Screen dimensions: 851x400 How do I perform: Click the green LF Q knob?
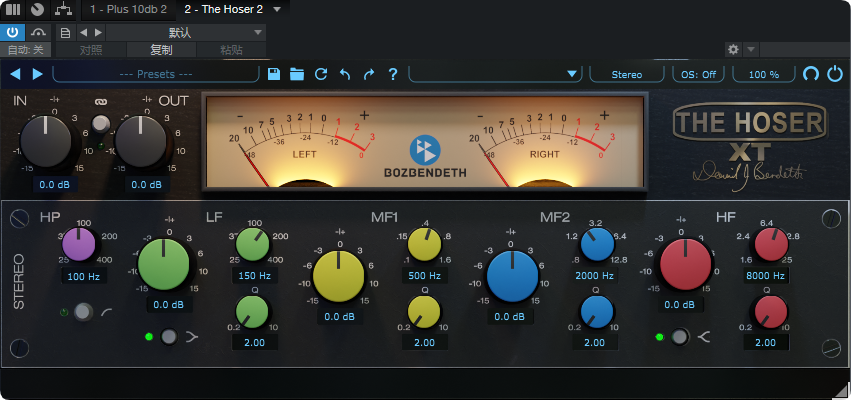click(252, 312)
